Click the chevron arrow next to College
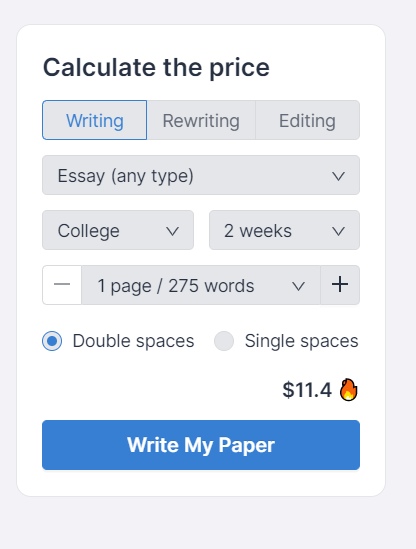This screenshot has width=416, height=549. (172, 231)
